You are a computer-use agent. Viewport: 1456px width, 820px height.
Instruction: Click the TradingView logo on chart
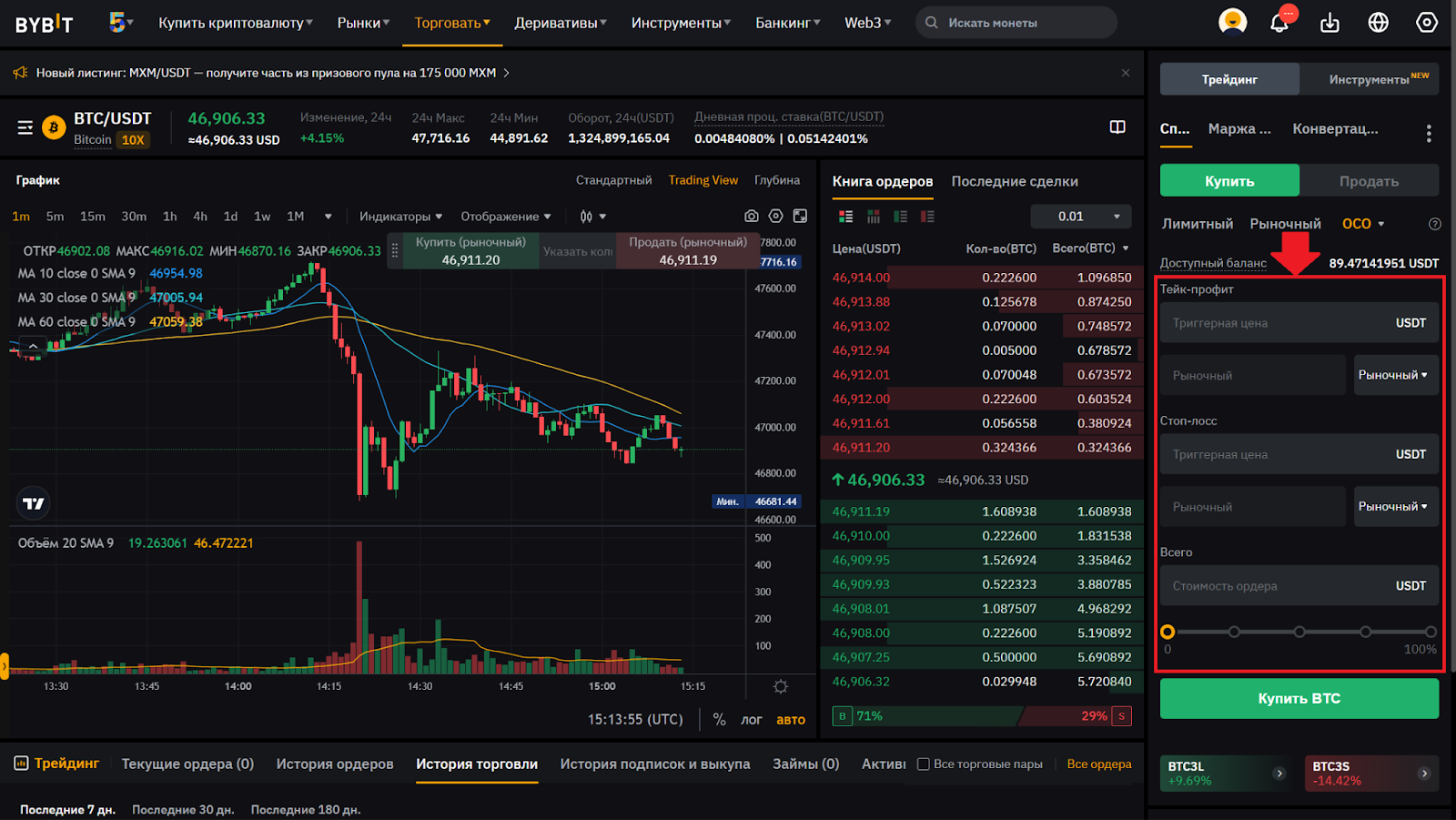click(x=34, y=503)
